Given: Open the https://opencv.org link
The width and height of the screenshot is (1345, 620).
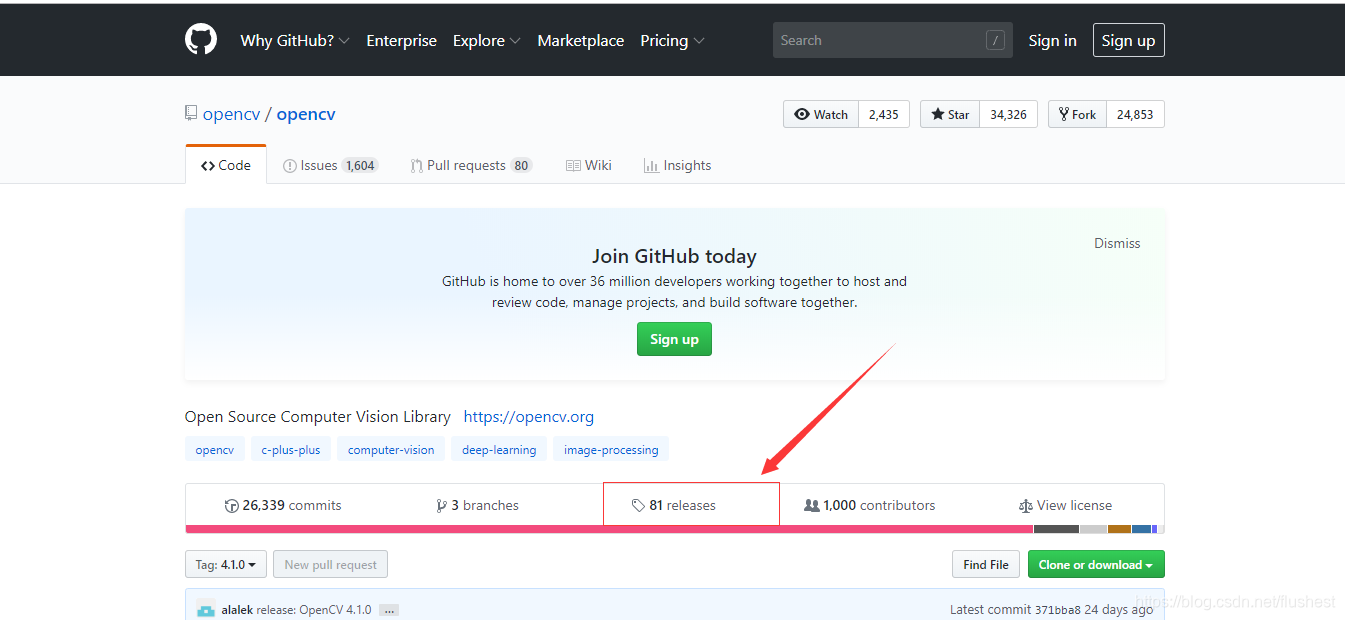Looking at the screenshot, I should [x=529, y=416].
